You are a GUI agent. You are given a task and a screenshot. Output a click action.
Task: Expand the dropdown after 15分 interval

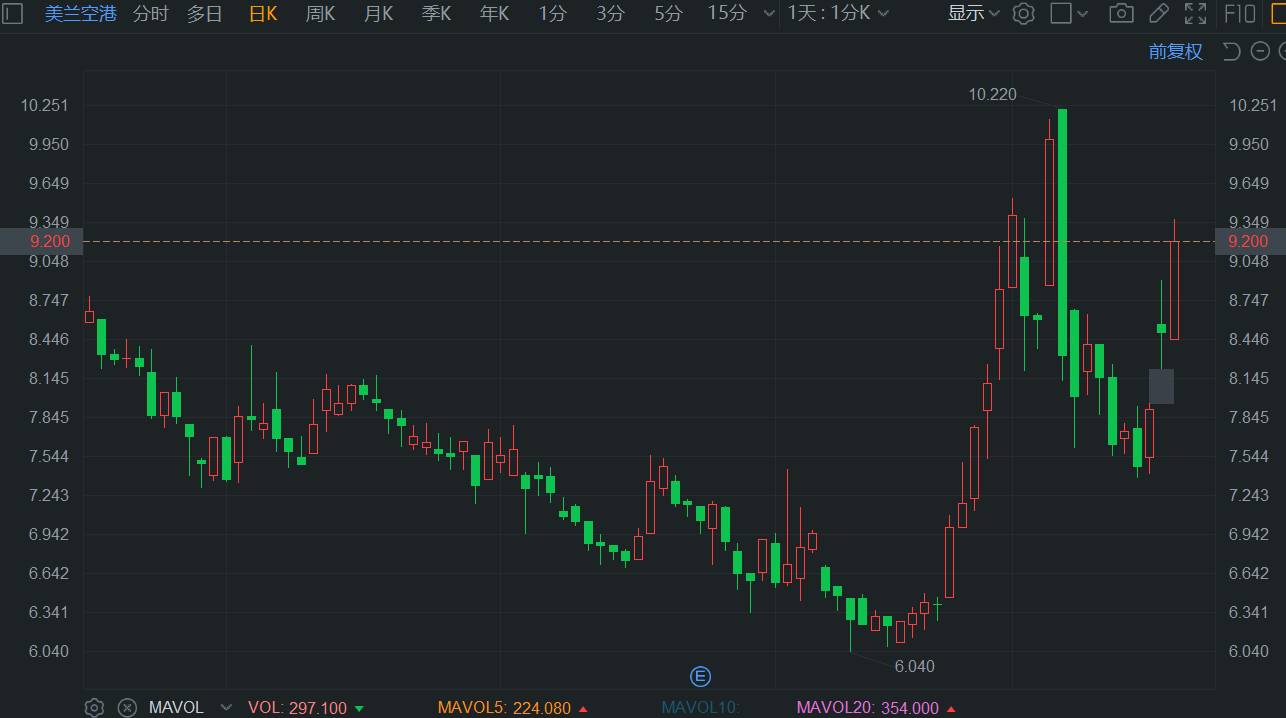point(768,13)
